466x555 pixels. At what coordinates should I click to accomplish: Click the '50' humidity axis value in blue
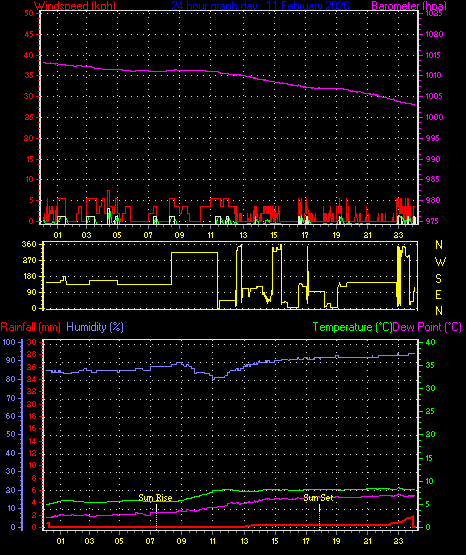click(x=11, y=434)
